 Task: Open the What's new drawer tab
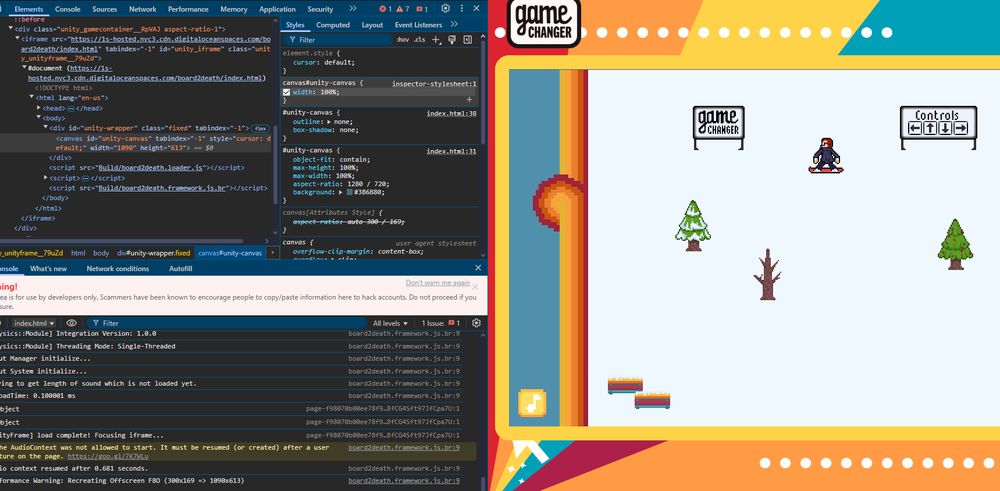[48, 268]
